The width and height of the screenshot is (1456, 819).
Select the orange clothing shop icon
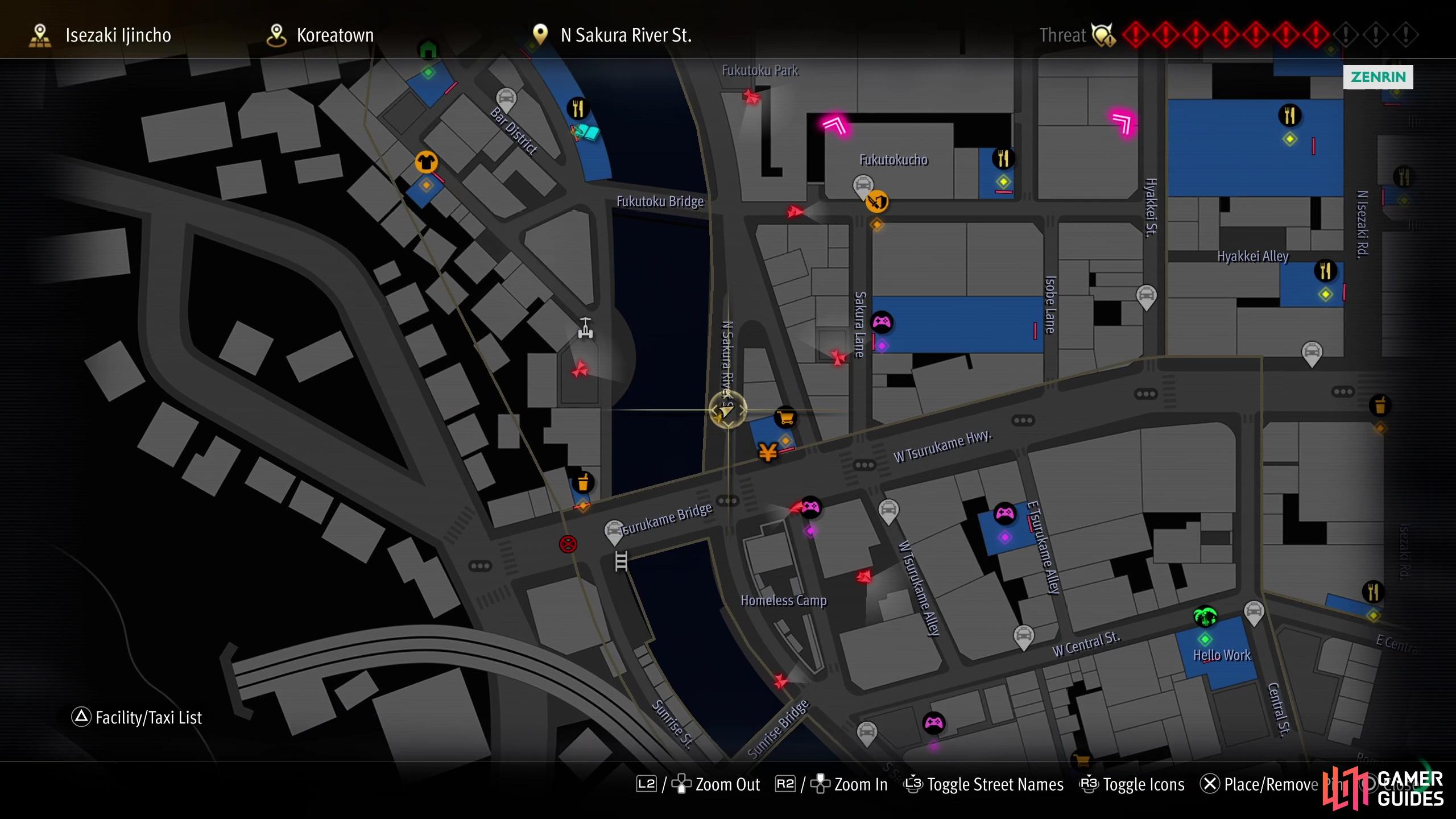point(426,162)
